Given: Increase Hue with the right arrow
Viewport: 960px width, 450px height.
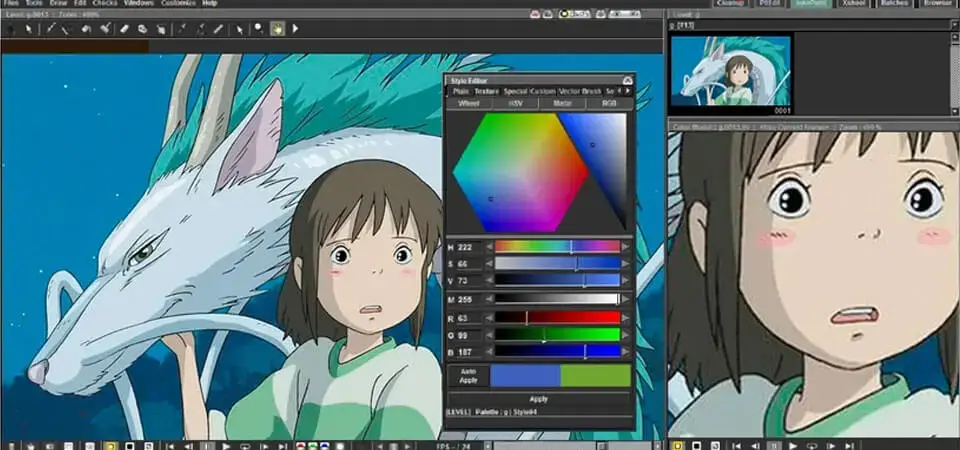Looking at the screenshot, I should pyautogui.click(x=626, y=247).
